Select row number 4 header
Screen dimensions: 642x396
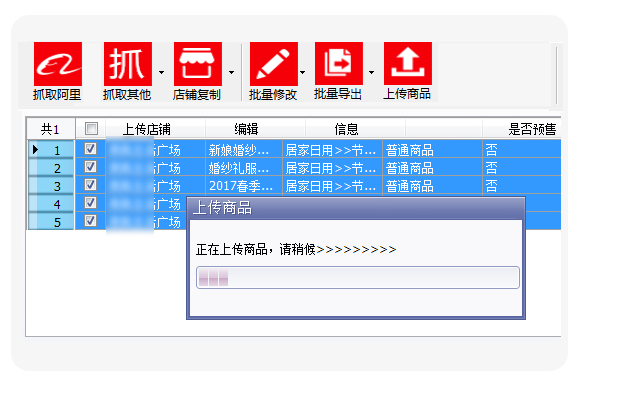coord(51,204)
